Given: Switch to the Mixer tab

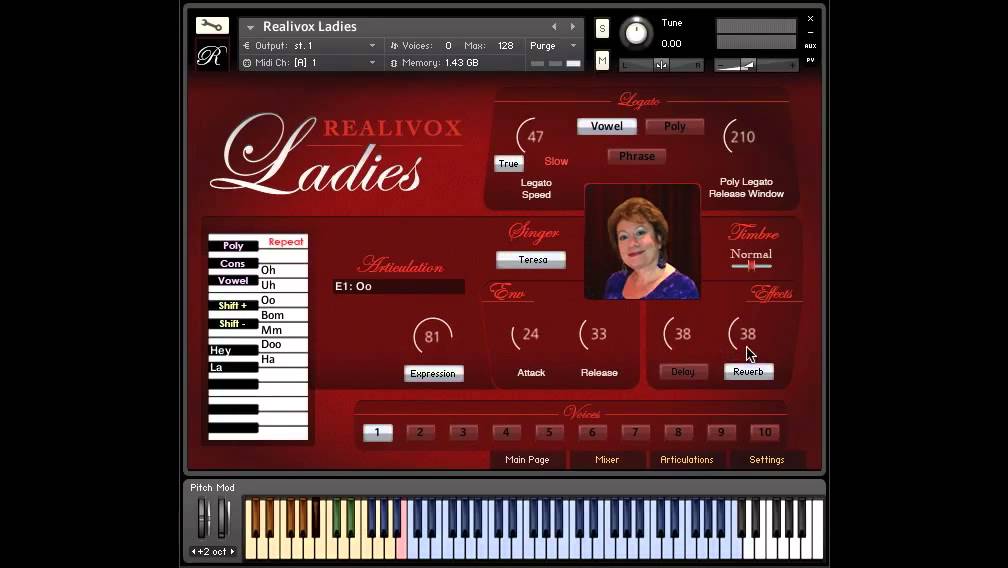Looking at the screenshot, I should (x=607, y=459).
